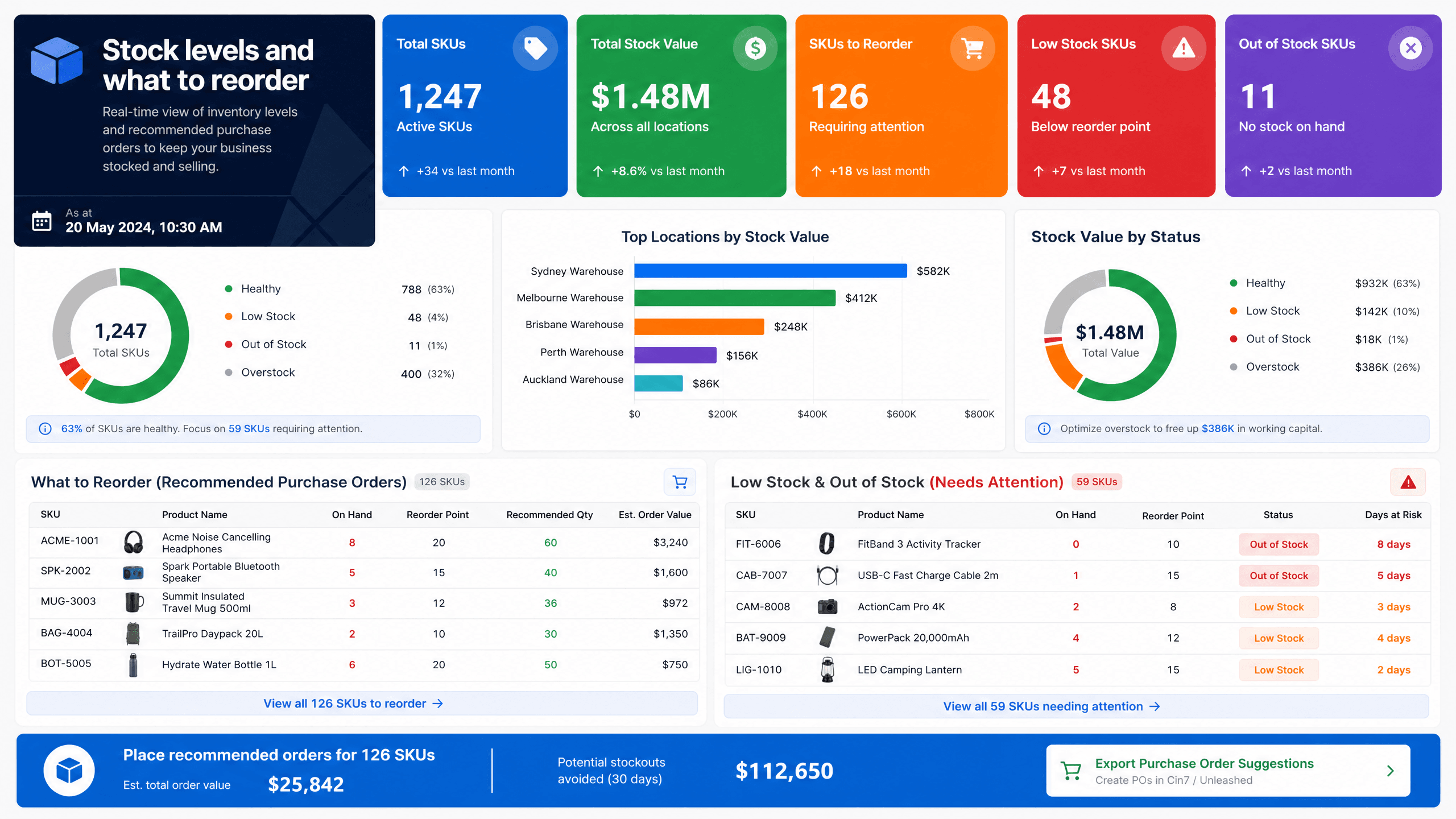Click Out of Stock badge for FitBand 3
Screen dimensions: 1456x819
pyautogui.click(x=1279, y=544)
